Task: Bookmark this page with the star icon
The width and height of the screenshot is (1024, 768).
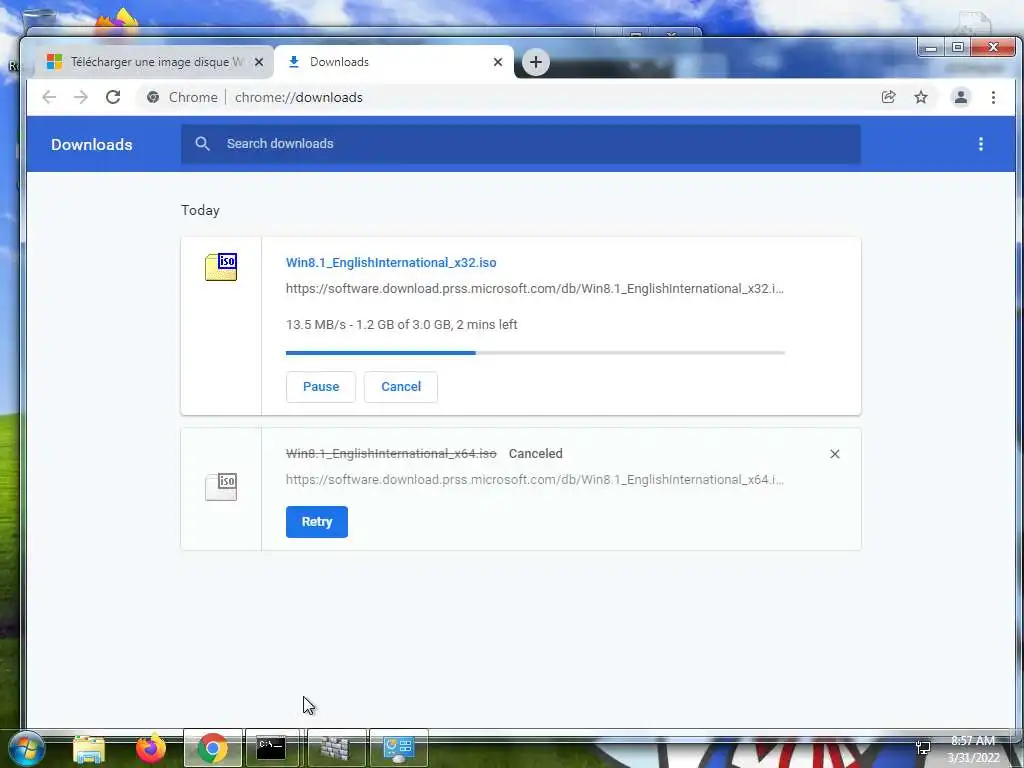Action: click(x=921, y=97)
